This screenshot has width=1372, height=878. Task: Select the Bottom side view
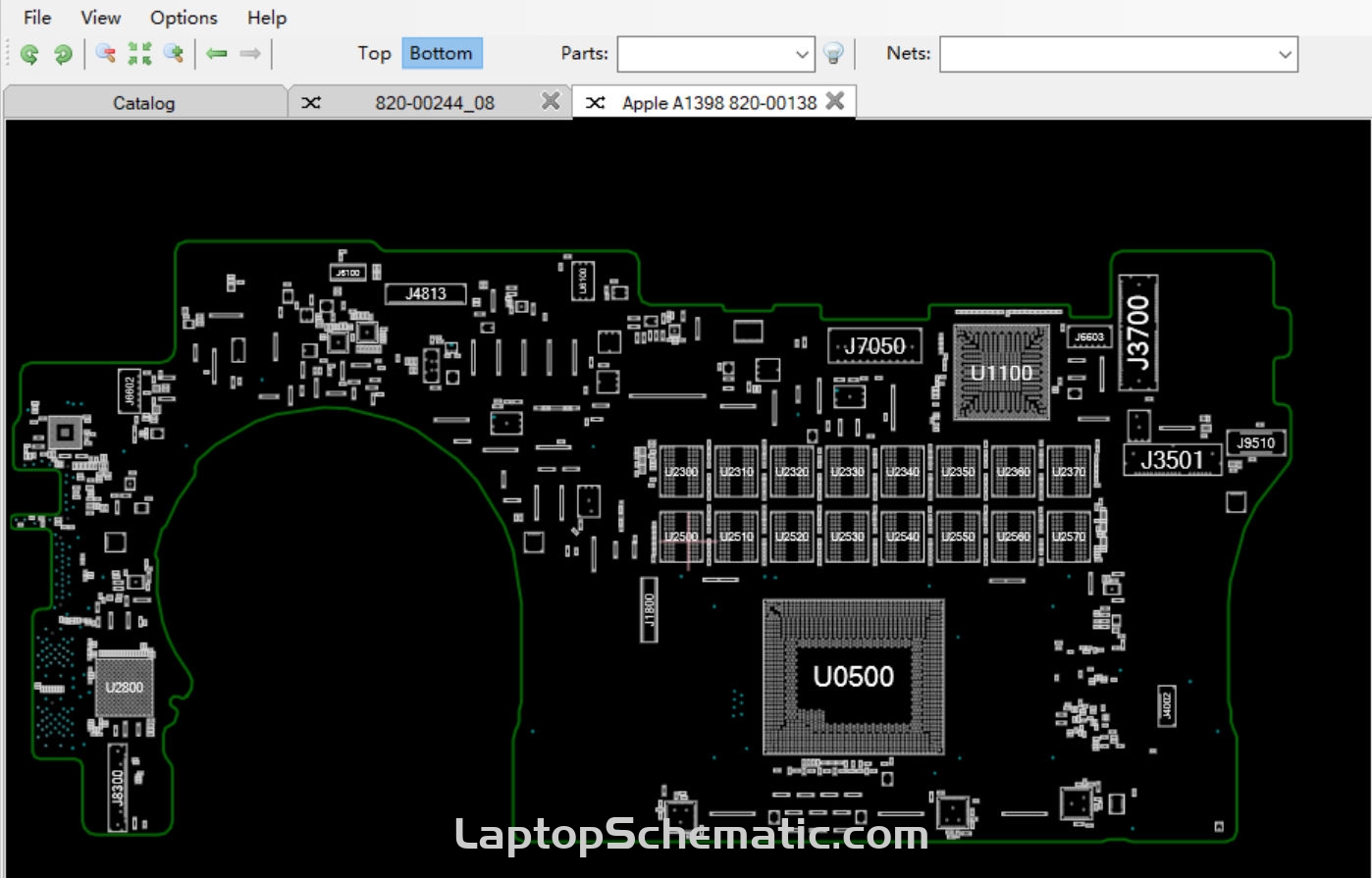pos(441,54)
